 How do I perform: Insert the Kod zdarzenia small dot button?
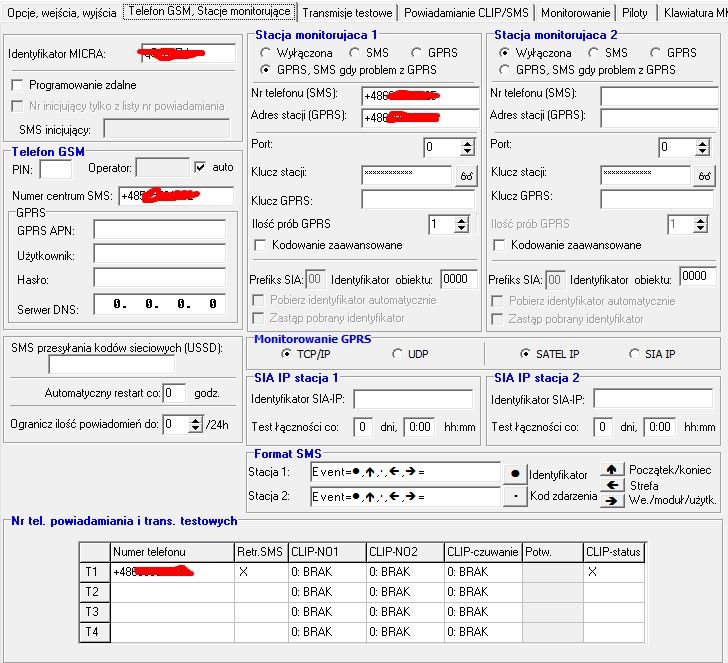515,496
